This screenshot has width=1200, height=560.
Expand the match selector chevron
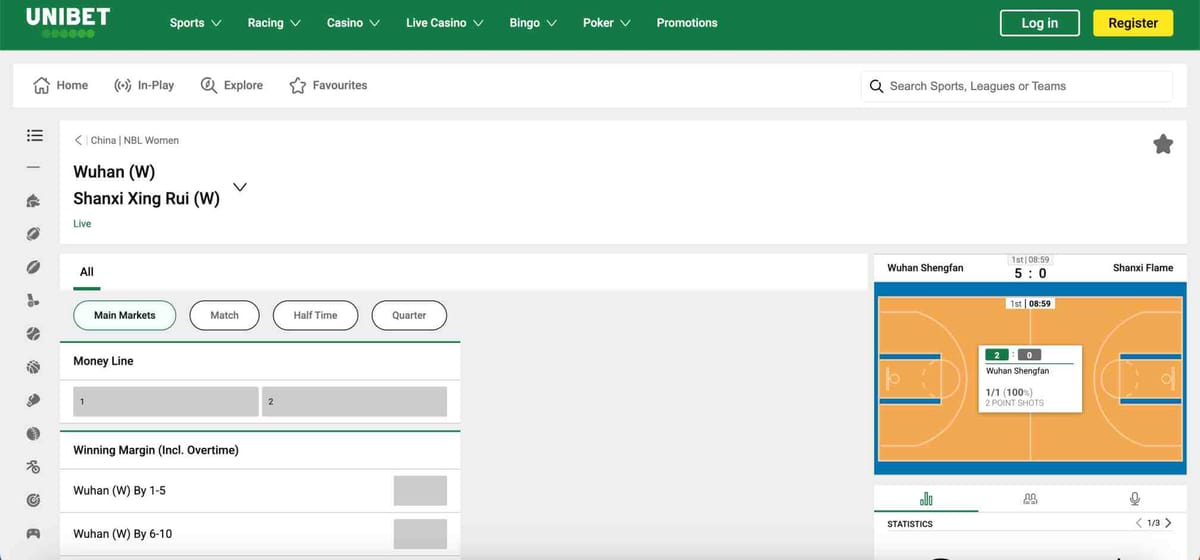click(240, 187)
